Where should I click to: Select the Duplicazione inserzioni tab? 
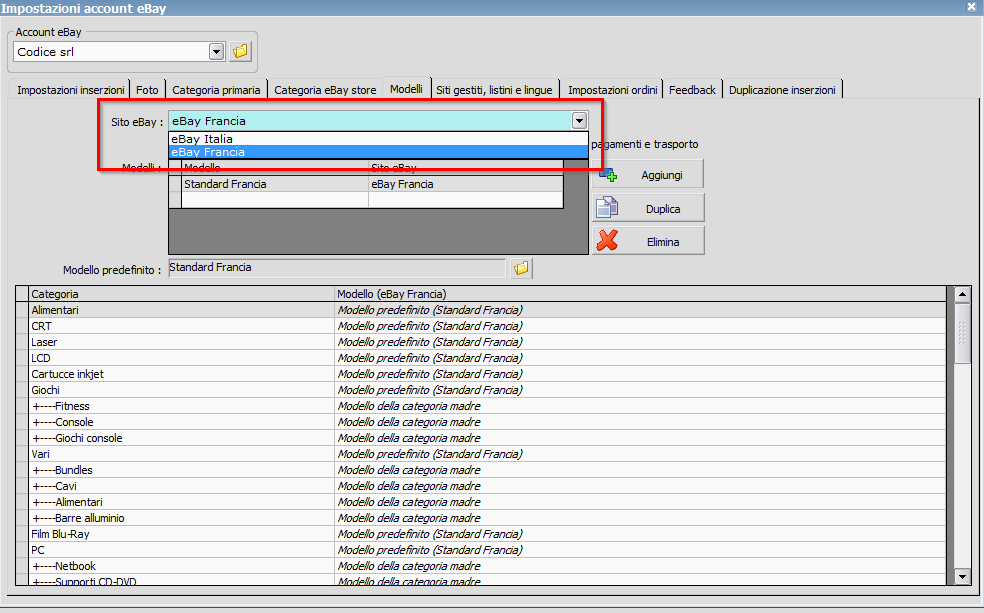coord(782,90)
